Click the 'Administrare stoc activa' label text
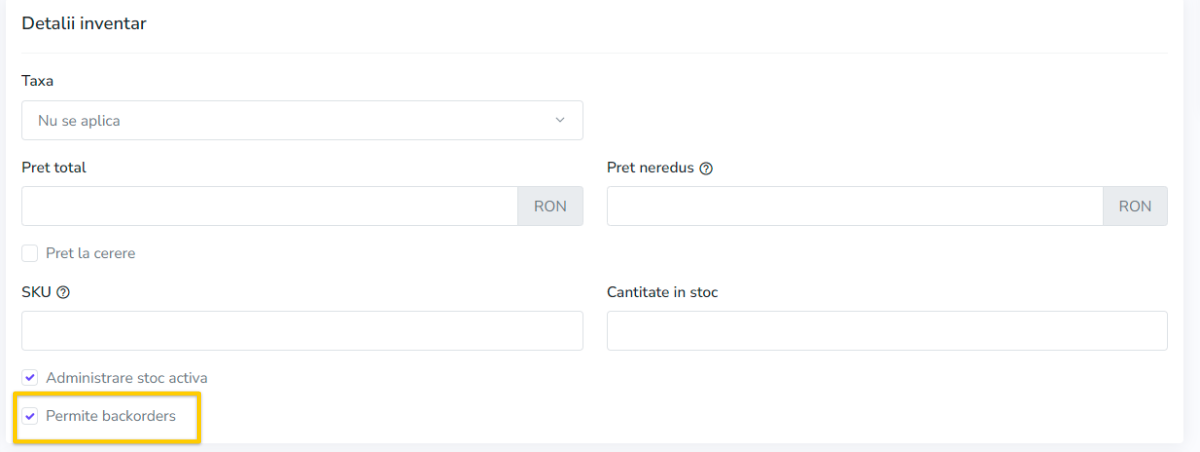 click(127, 378)
